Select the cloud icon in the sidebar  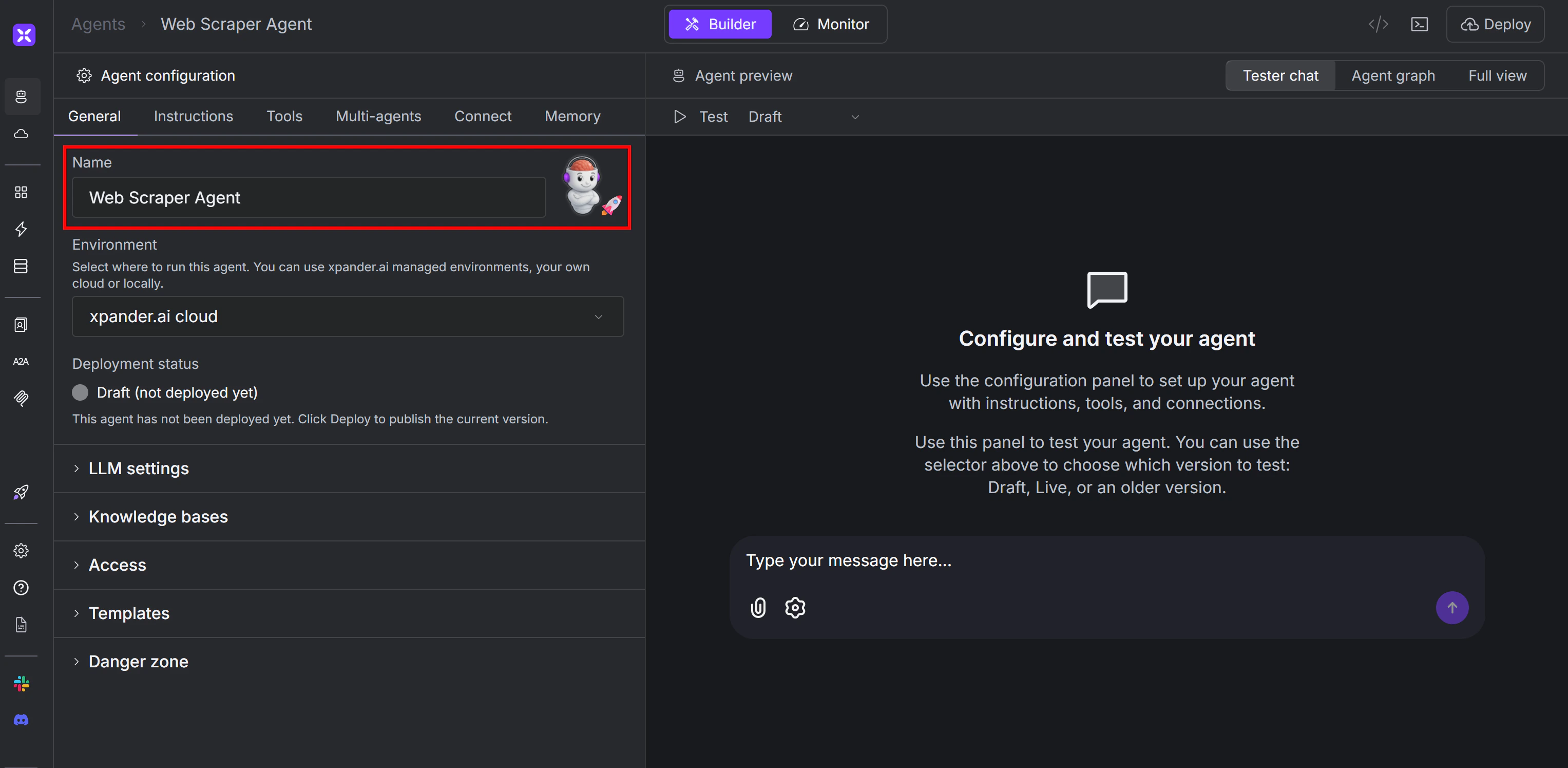22,135
